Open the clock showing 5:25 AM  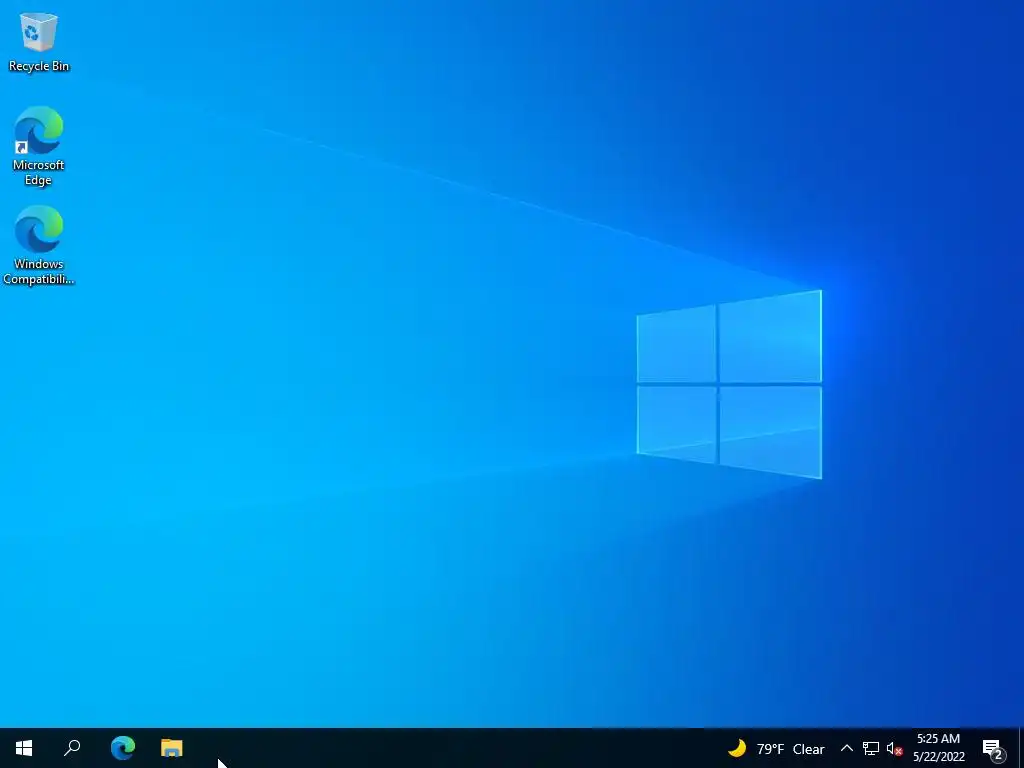pyautogui.click(x=938, y=739)
